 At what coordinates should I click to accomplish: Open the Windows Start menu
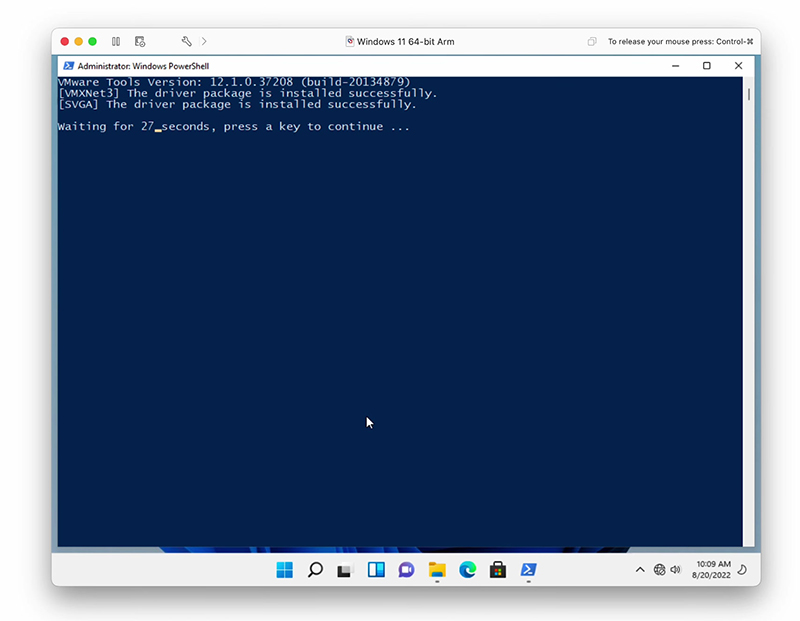[x=285, y=569]
